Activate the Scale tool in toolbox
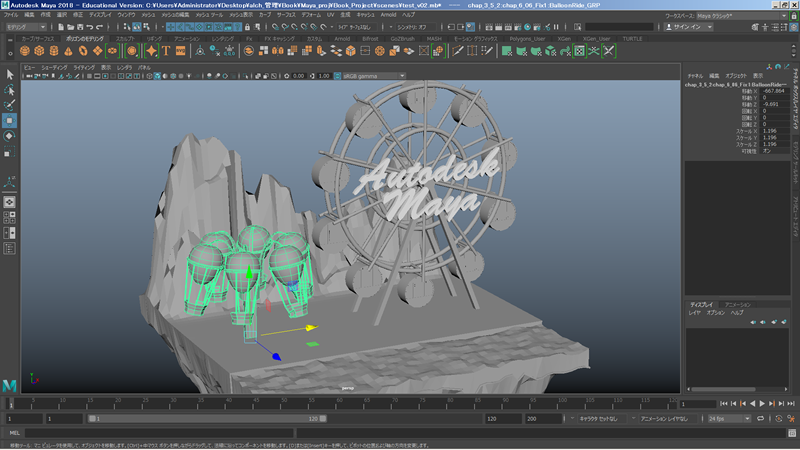The image size is (800, 450). (x=9, y=152)
